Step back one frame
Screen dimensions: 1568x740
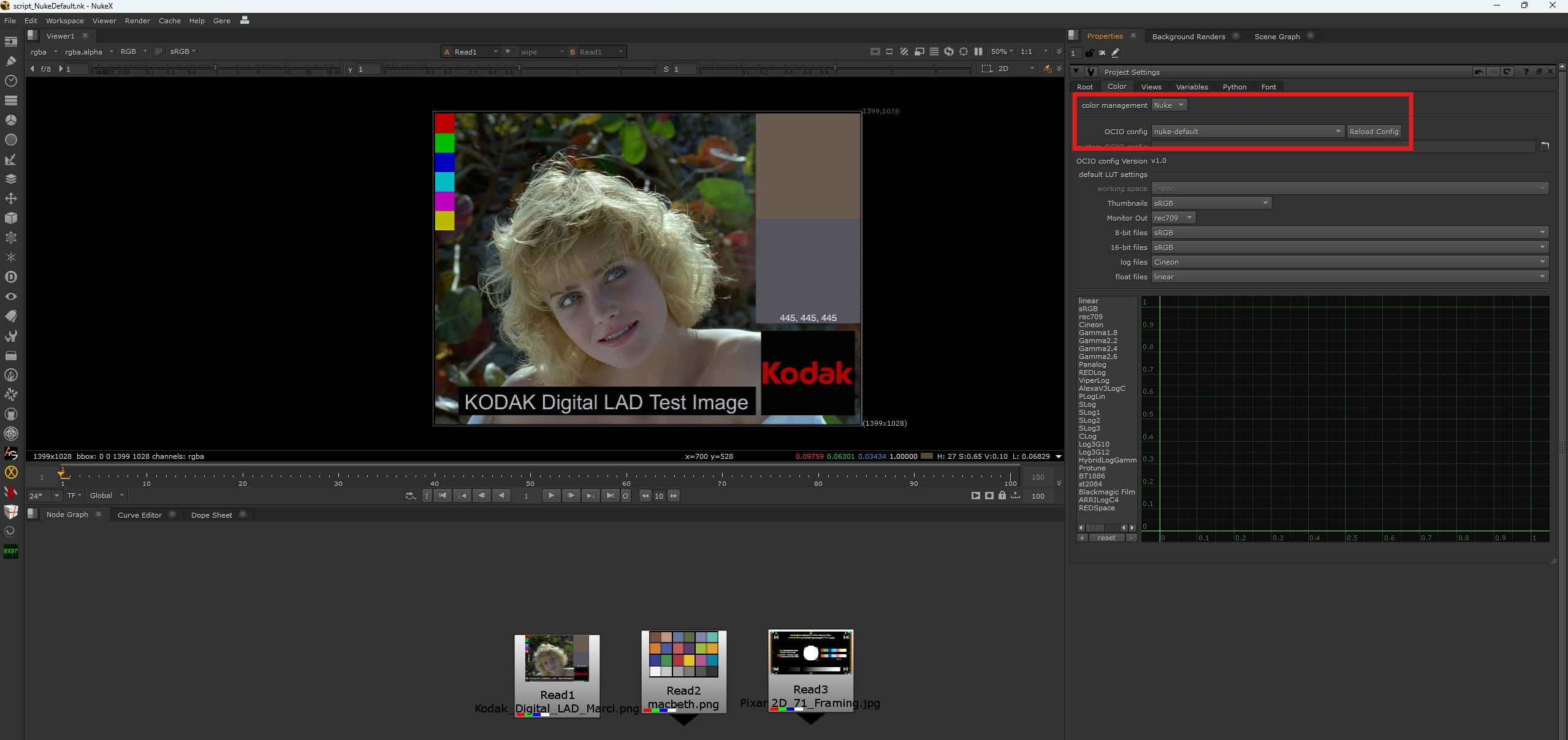[482, 496]
